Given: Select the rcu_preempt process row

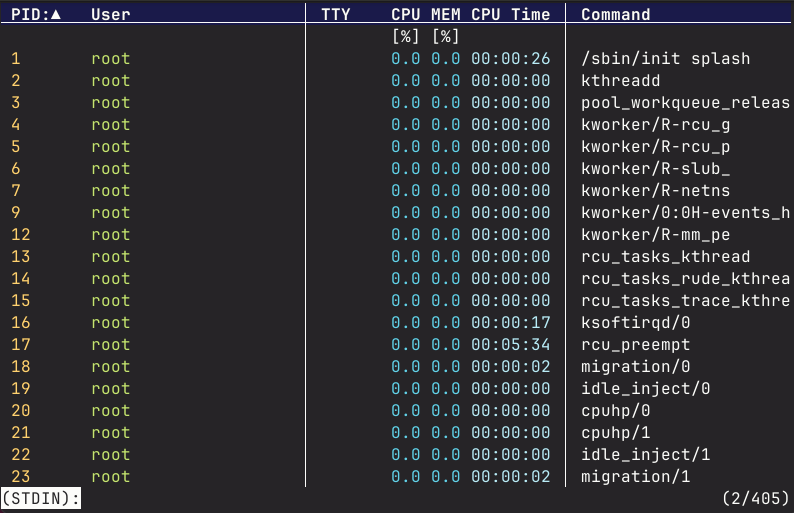Looking at the screenshot, I should [635, 345].
